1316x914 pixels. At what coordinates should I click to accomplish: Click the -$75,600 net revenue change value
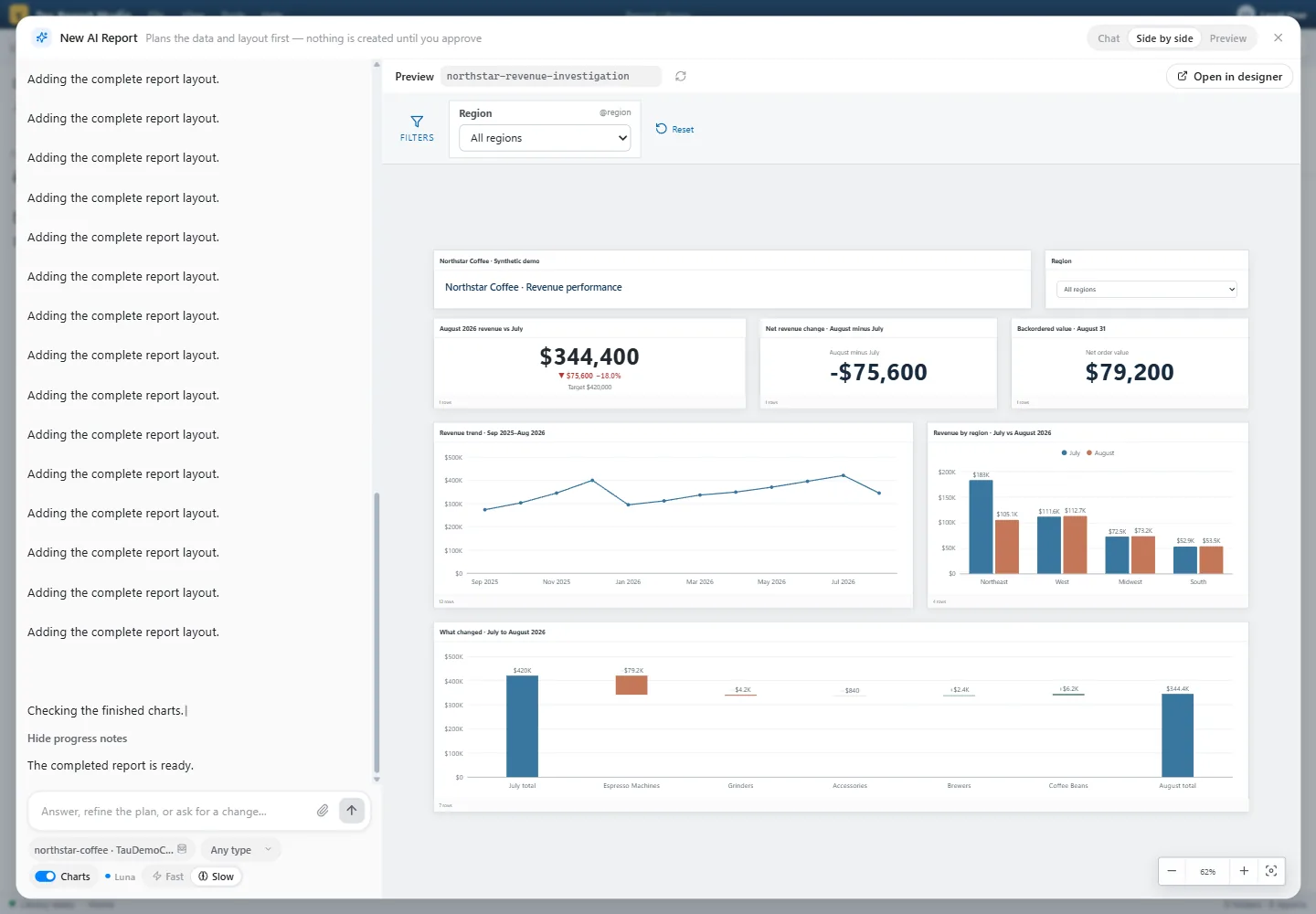pyautogui.click(x=878, y=372)
